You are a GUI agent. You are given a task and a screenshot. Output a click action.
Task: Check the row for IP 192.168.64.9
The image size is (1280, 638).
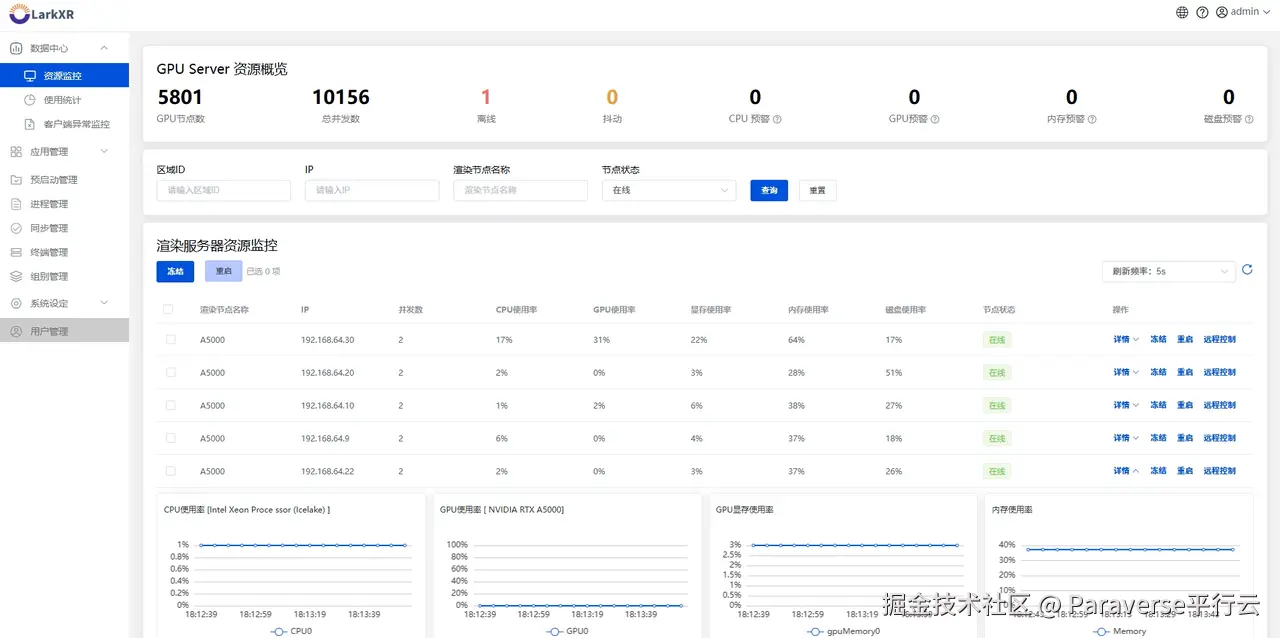click(x=170, y=438)
